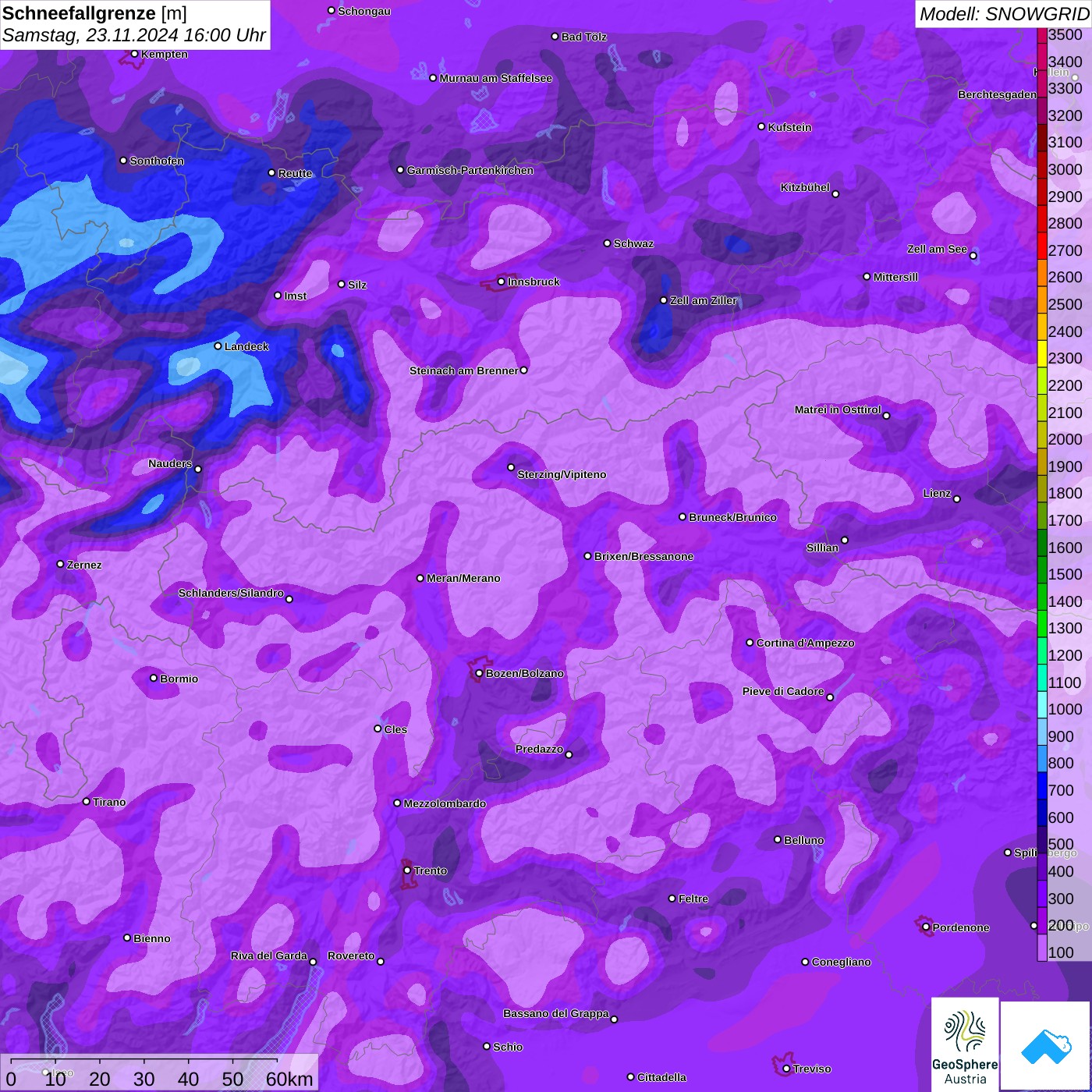
Task: Click the GeoSphere Austria logo
Action: tap(965, 1044)
